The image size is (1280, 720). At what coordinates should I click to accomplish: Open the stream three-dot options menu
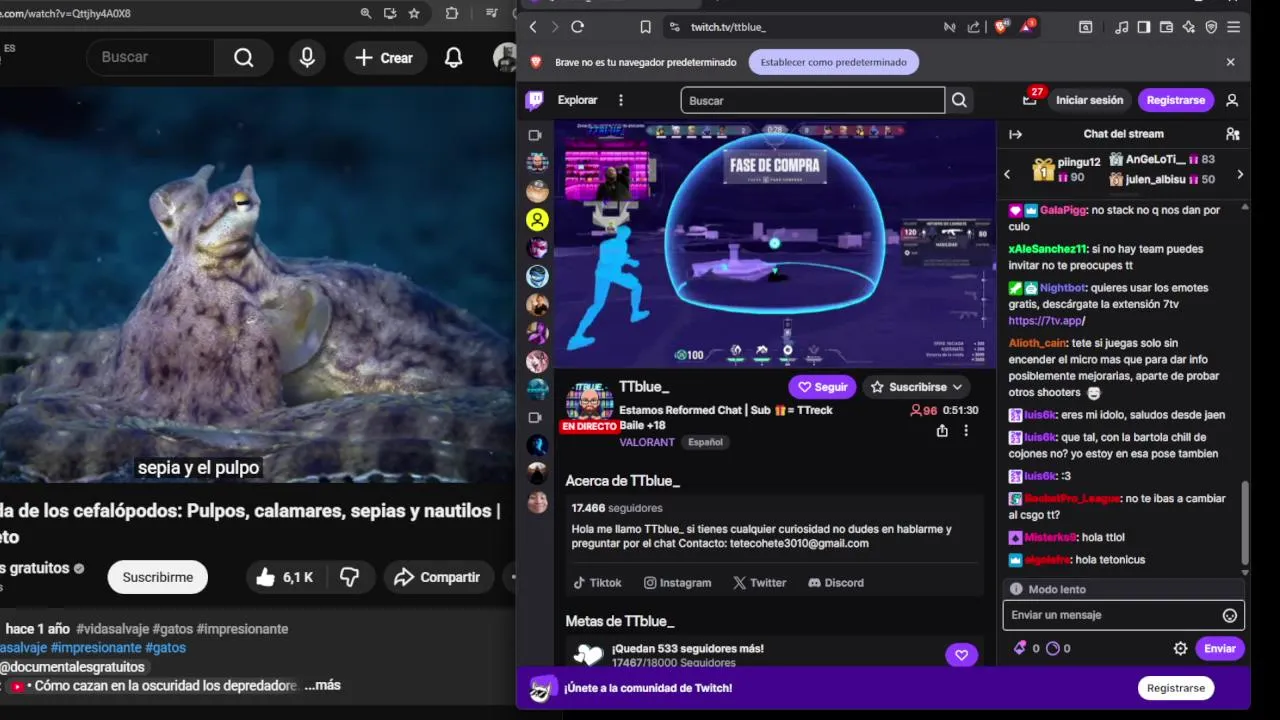coord(966,430)
